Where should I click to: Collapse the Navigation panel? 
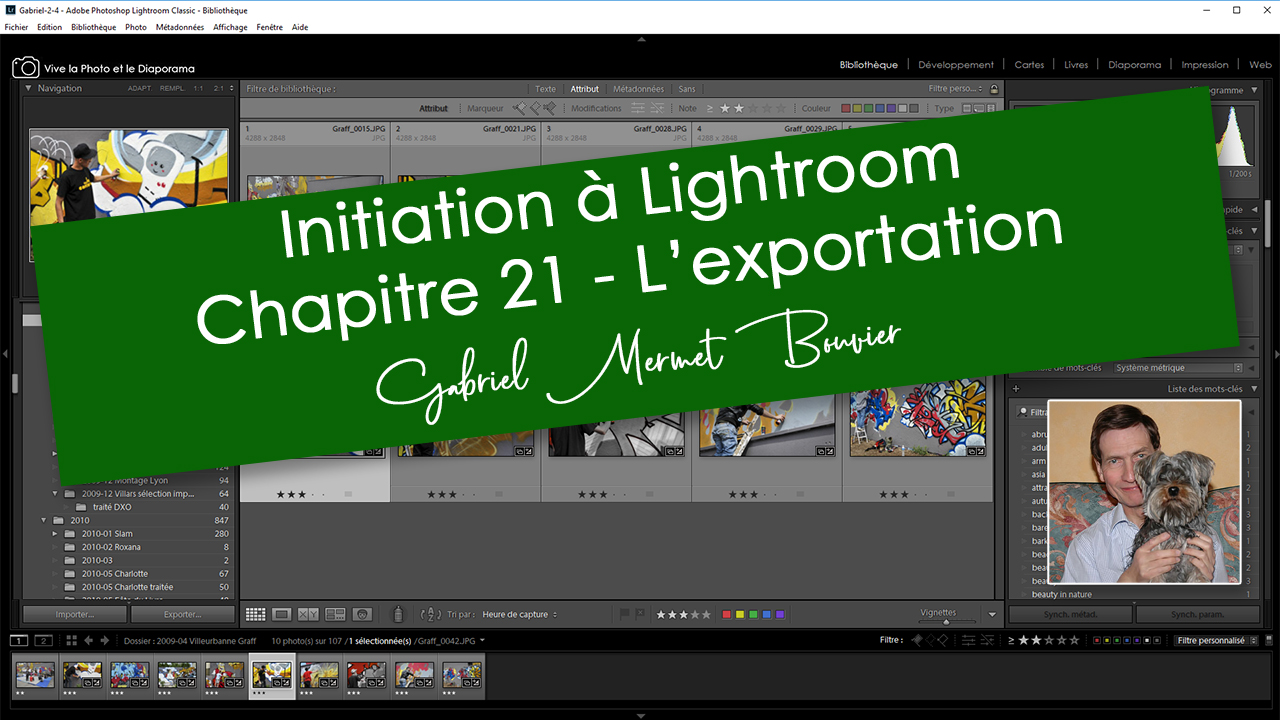[28, 88]
